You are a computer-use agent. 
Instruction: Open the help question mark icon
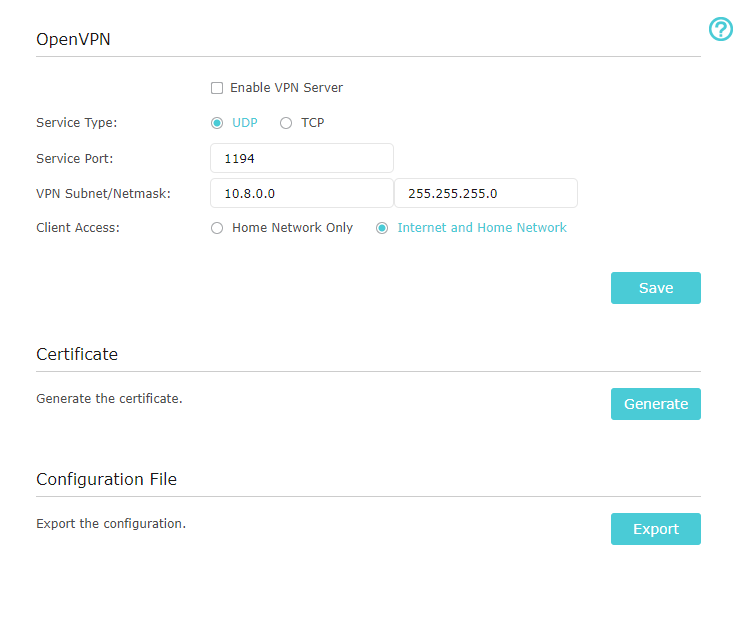(720, 30)
